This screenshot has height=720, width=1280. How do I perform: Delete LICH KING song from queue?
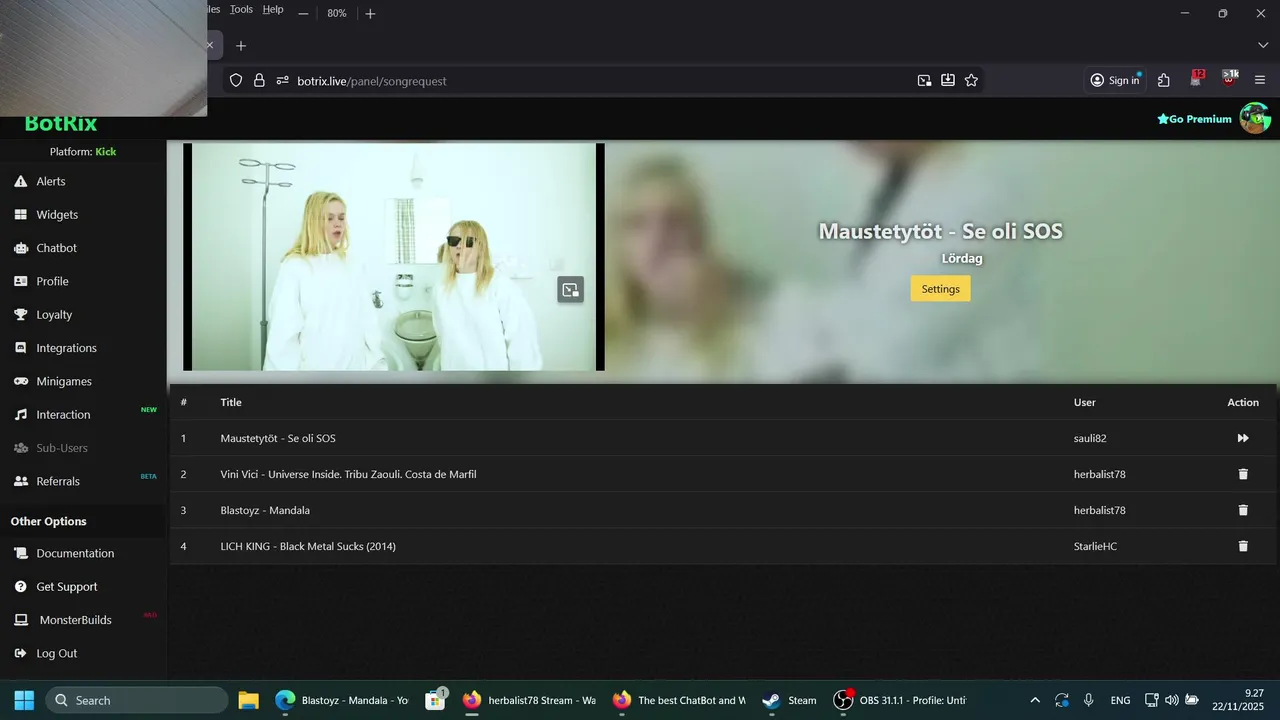1243,546
